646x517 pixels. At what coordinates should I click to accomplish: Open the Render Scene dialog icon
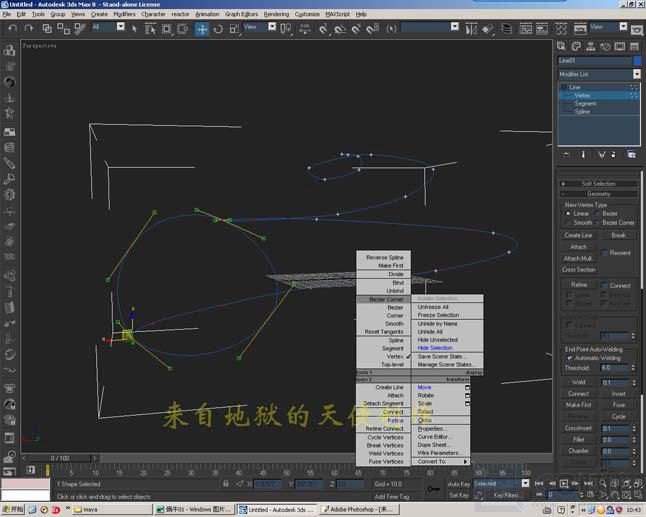[580, 29]
